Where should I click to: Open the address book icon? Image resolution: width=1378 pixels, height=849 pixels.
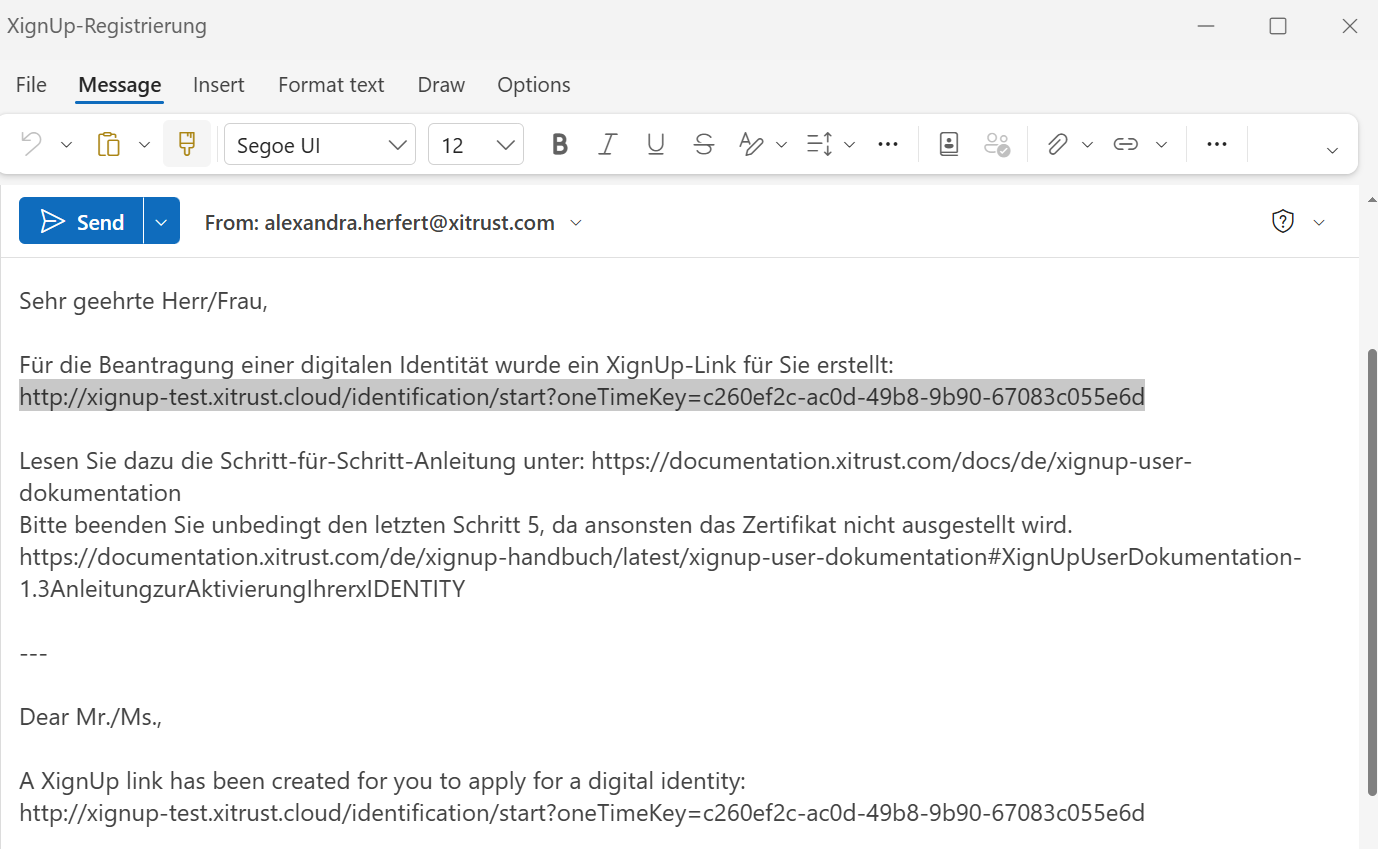pyautogui.click(x=949, y=145)
